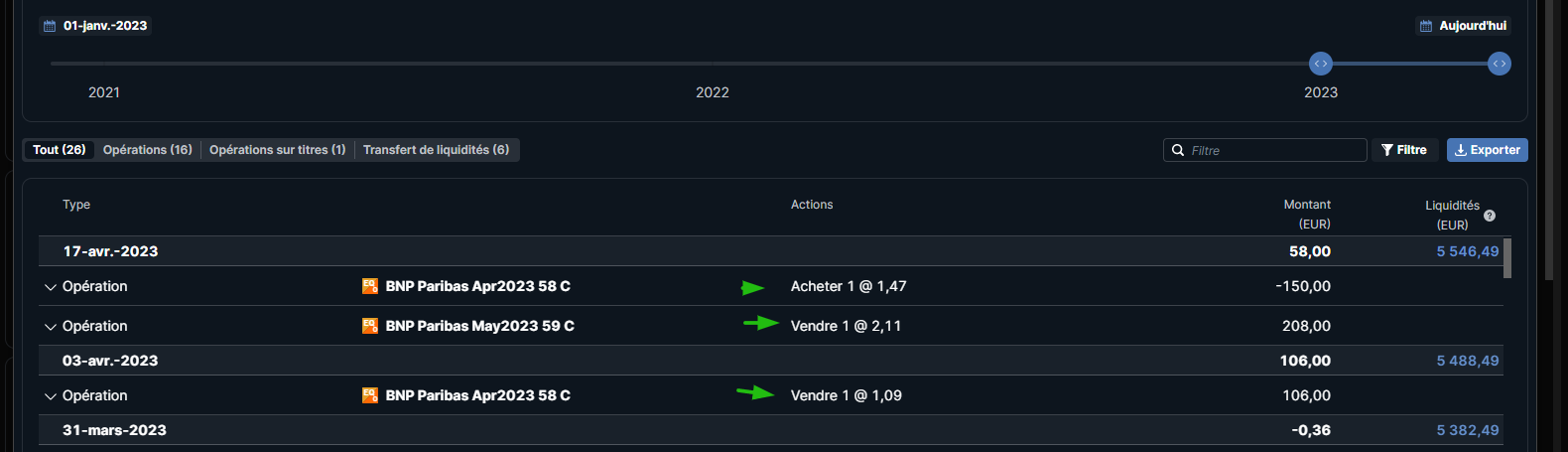The height and width of the screenshot is (452, 1568).
Task: Click the calendar icon beside Aujourd'hui
Action: click(1426, 26)
